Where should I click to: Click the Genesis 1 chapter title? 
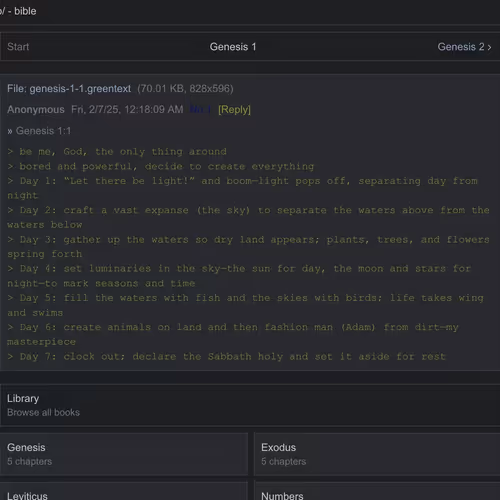[x=233, y=47]
